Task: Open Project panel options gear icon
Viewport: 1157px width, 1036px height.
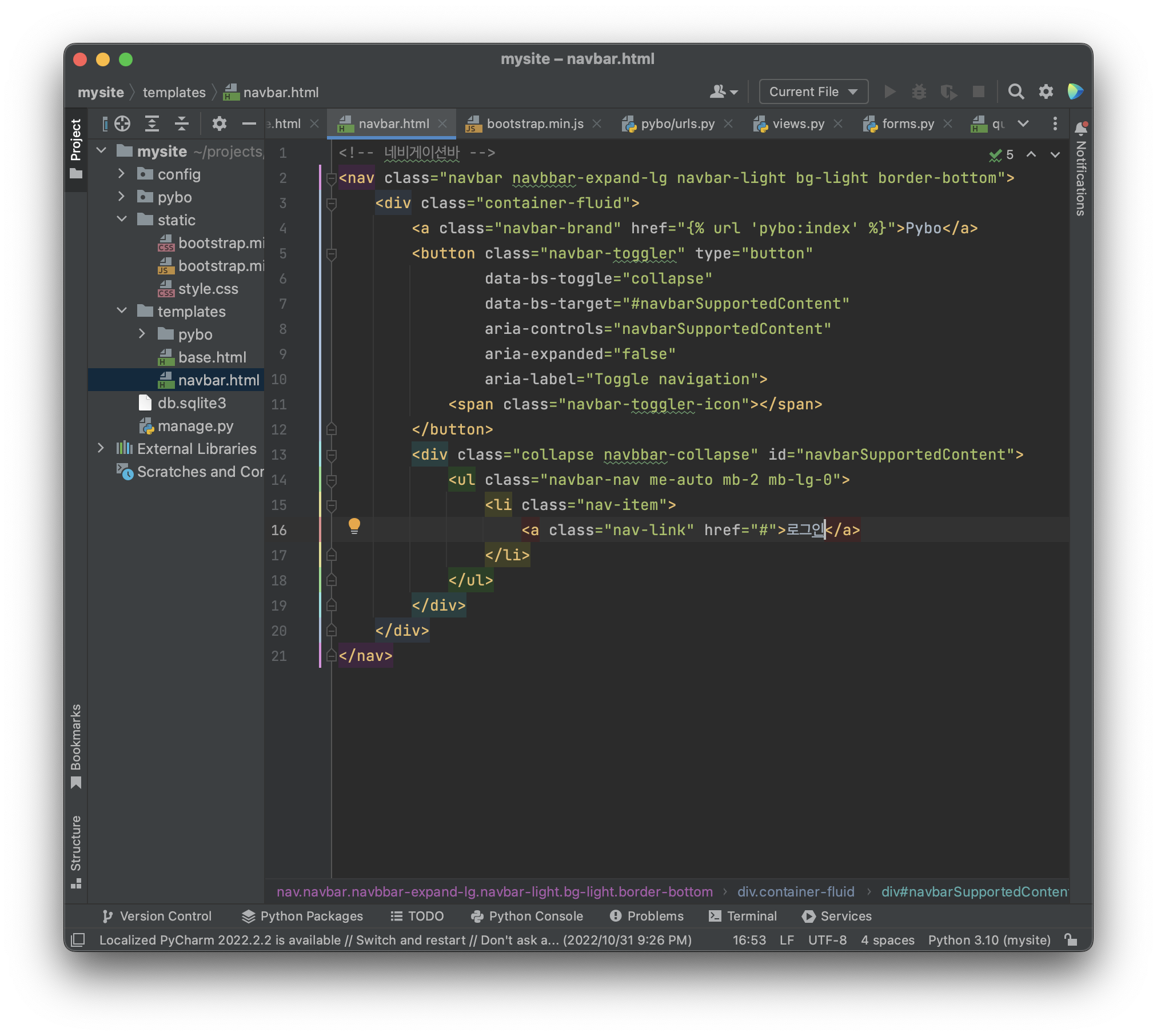Action: tap(219, 123)
